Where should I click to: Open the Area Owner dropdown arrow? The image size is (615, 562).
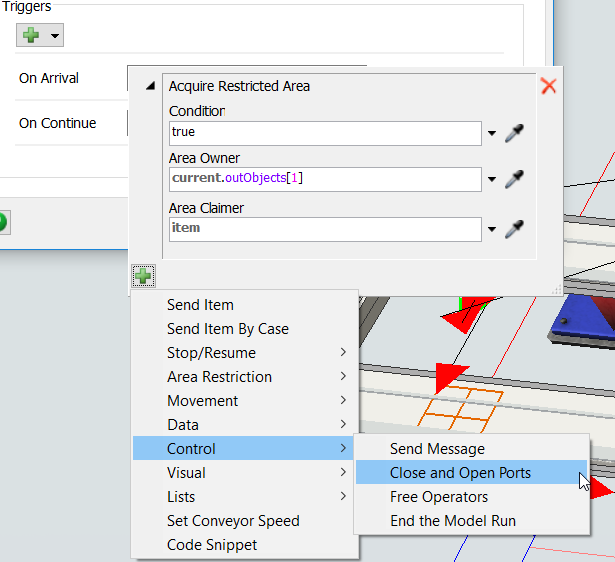click(x=492, y=181)
